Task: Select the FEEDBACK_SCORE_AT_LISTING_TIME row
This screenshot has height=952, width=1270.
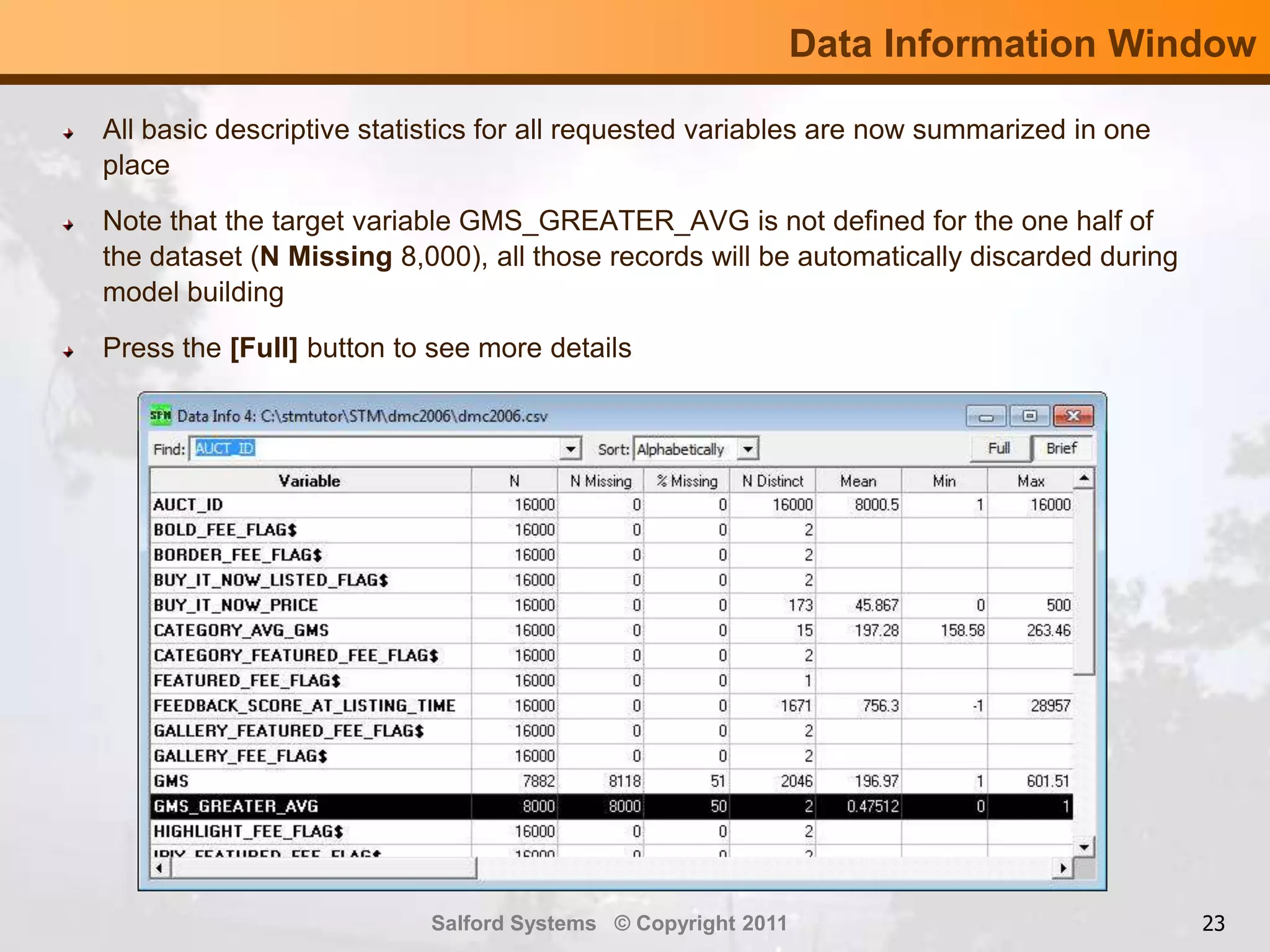Action: click(611, 706)
